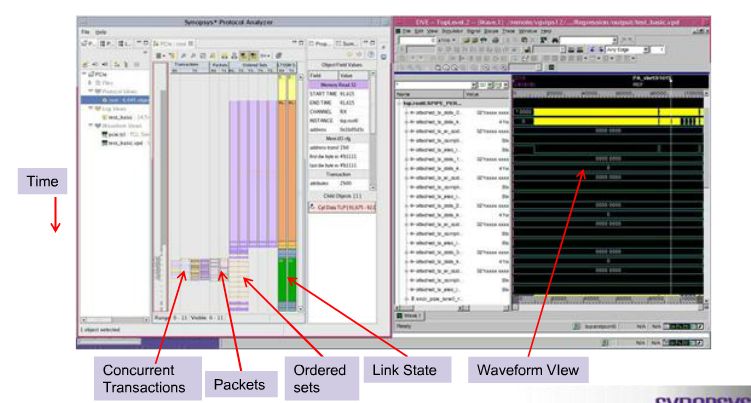The height and width of the screenshot is (403, 751).
Task: Click the Value column header in signal list
Action: click(487, 94)
